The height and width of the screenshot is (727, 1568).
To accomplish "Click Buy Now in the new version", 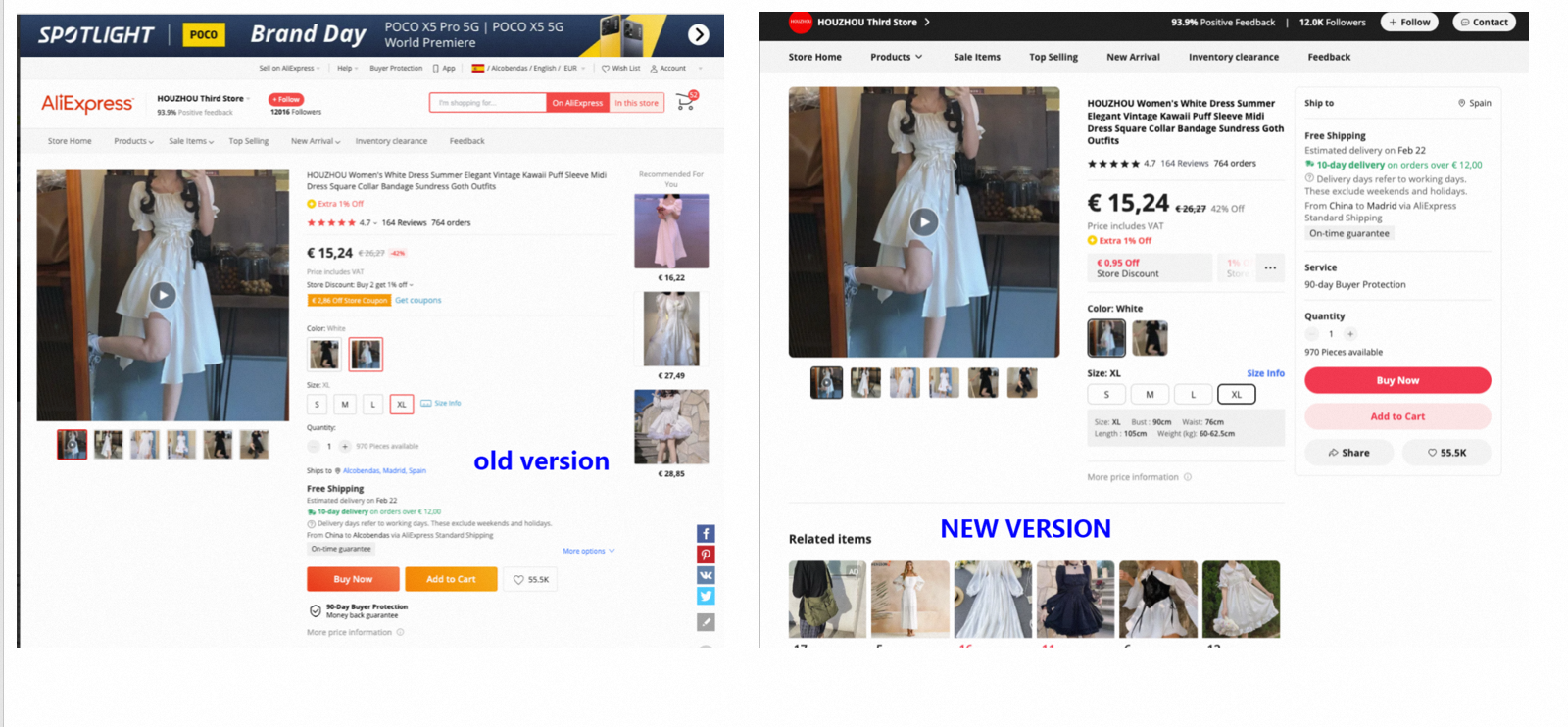I will 1397,380.
